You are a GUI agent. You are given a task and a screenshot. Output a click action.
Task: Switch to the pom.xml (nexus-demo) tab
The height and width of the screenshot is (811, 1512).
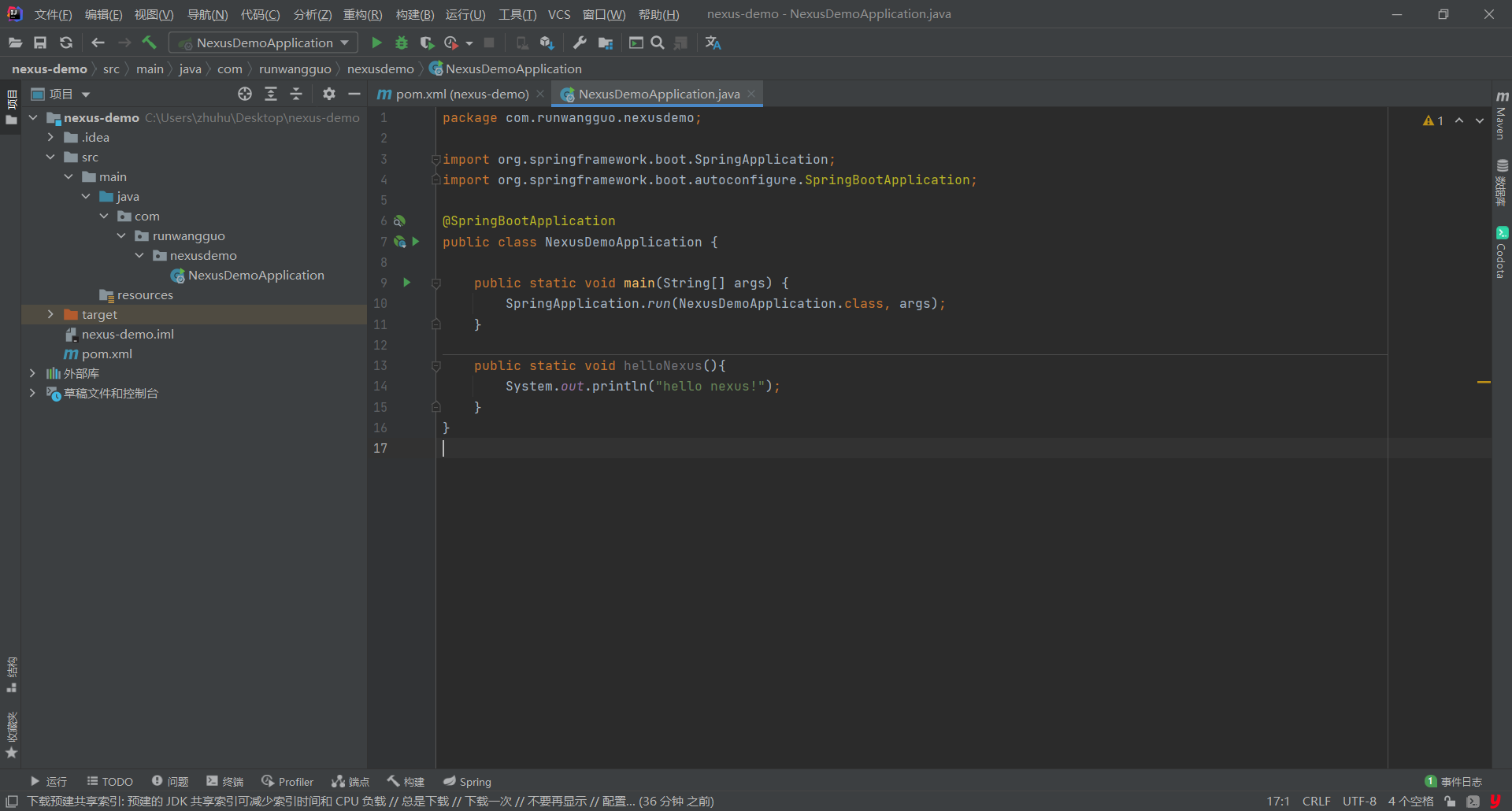pyautogui.click(x=461, y=94)
